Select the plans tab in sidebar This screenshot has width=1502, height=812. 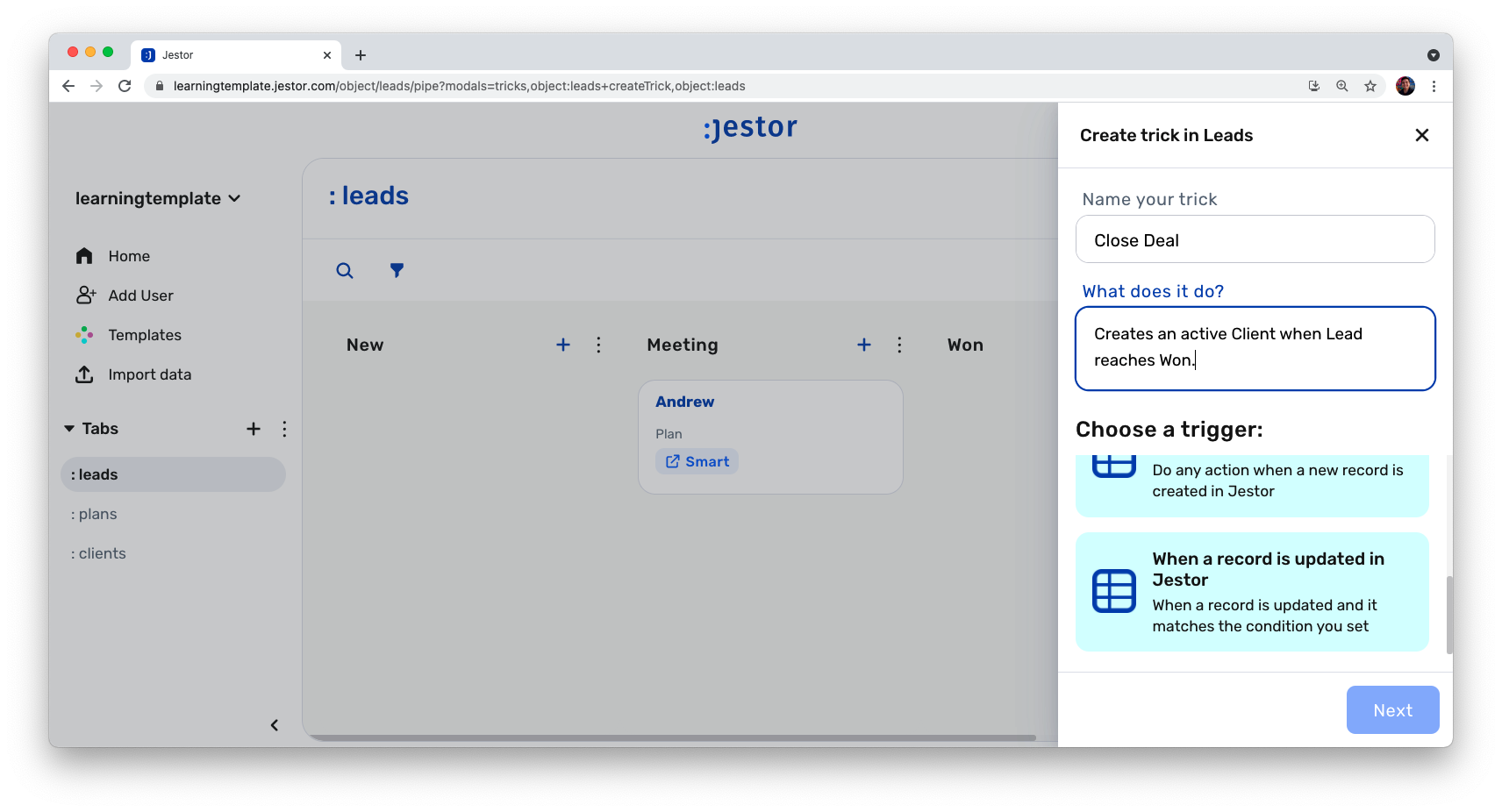click(x=94, y=514)
